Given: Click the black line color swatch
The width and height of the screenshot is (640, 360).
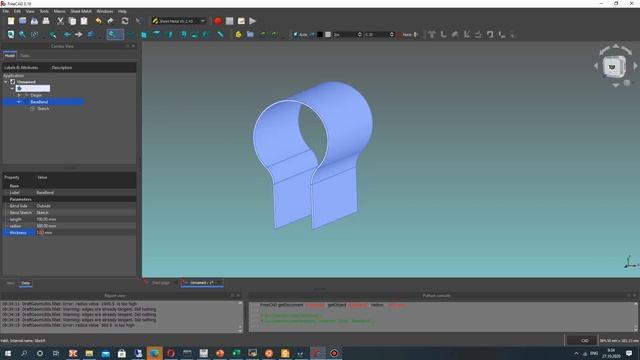Looking at the screenshot, I should (320, 35).
